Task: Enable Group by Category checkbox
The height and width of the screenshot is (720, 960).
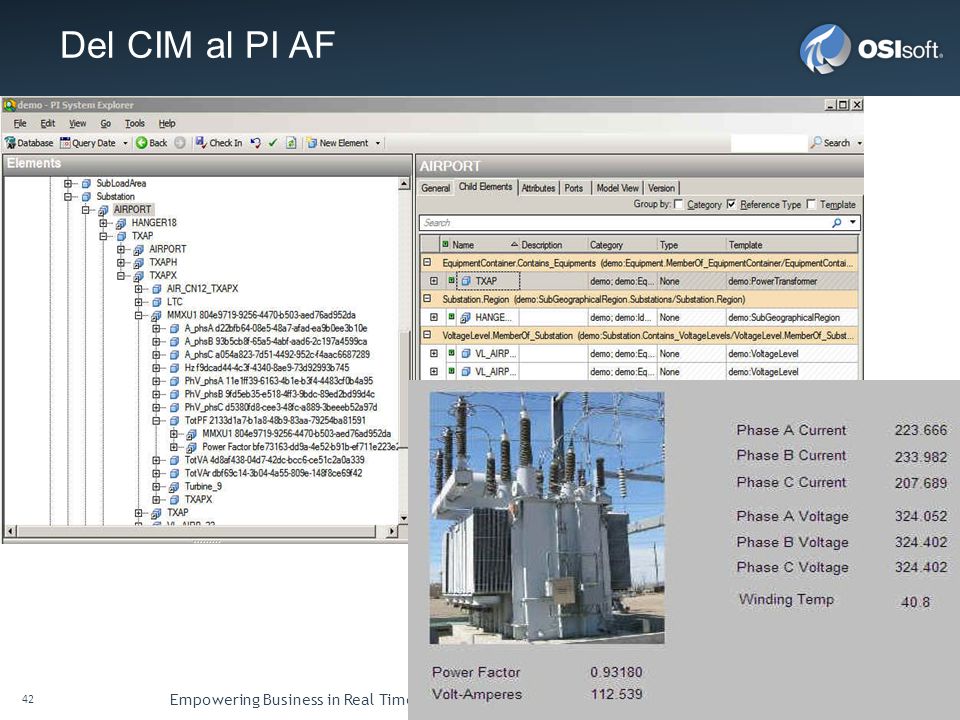Action: (x=678, y=204)
